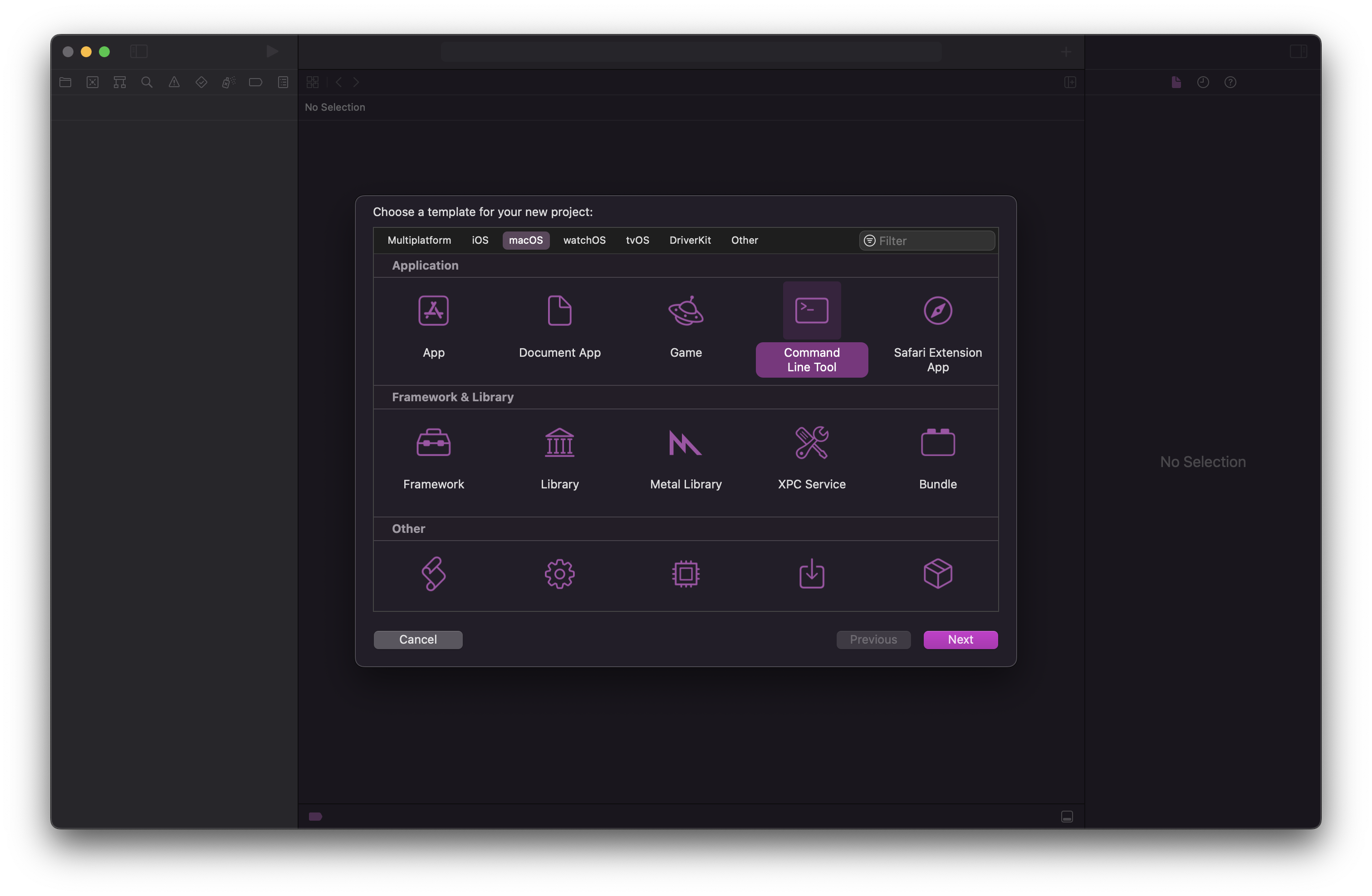Image resolution: width=1372 pixels, height=896 pixels.
Task: Go forward in editor history
Action: click(356, 82)
